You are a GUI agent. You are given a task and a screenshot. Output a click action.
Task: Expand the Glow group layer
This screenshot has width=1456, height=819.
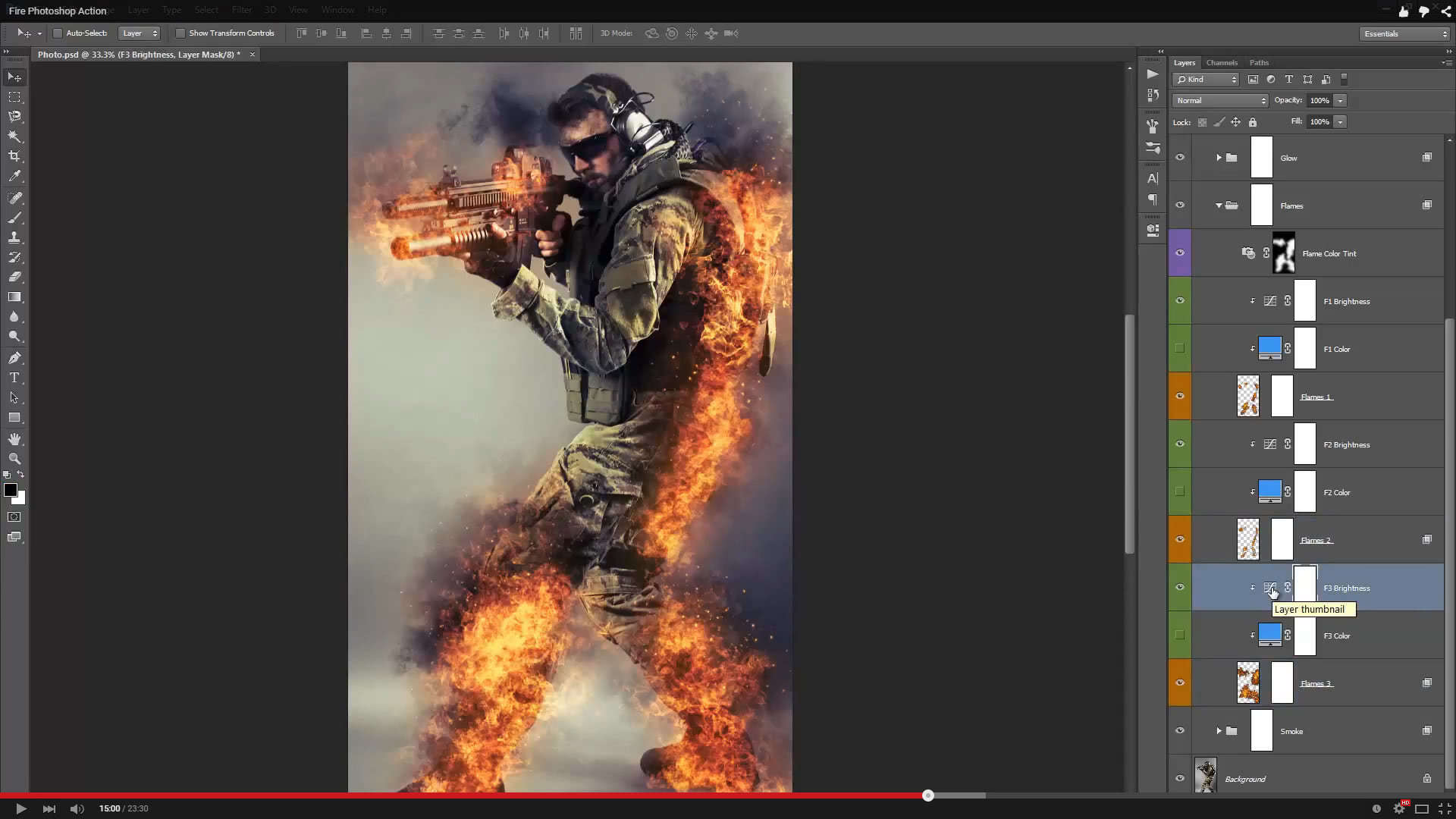1220,158
